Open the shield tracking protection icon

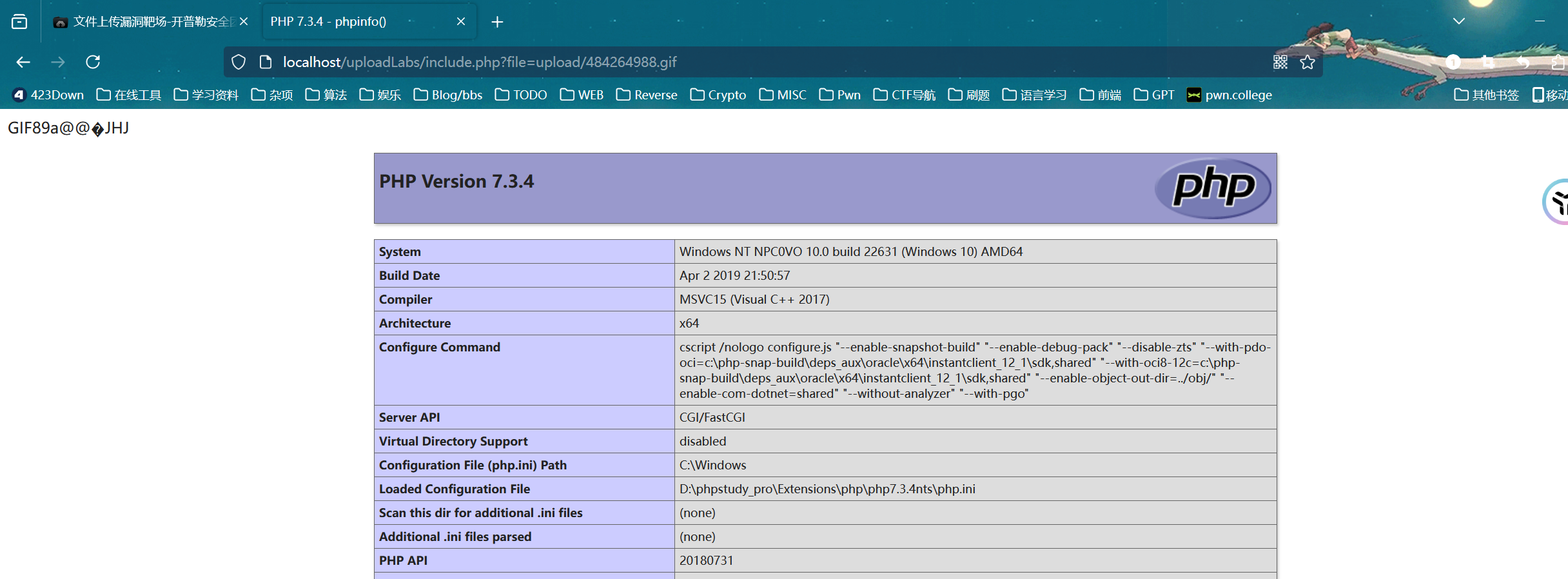tap(239, 62)
